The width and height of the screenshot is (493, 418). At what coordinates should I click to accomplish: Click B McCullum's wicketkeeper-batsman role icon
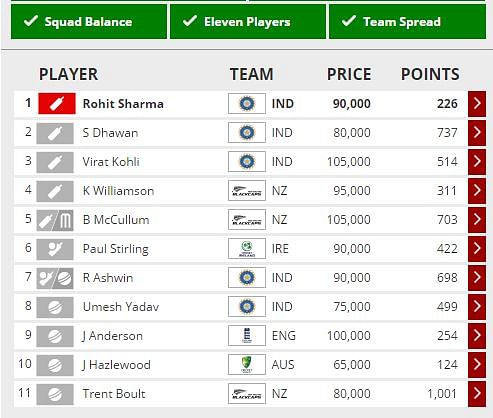click(55, 220)
